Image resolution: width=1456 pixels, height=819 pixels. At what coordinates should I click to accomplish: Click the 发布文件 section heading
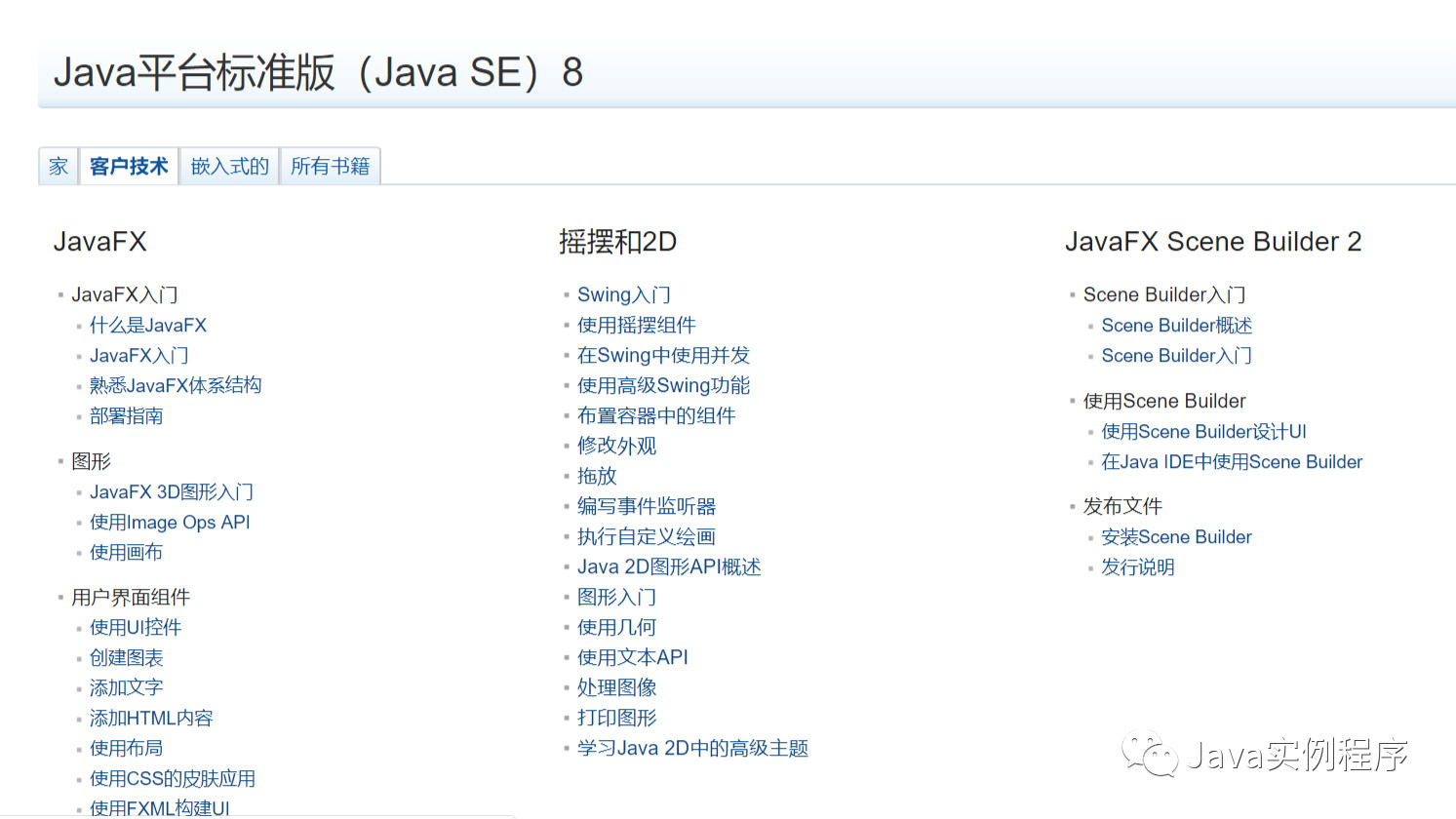click(x=1122, y=507)
